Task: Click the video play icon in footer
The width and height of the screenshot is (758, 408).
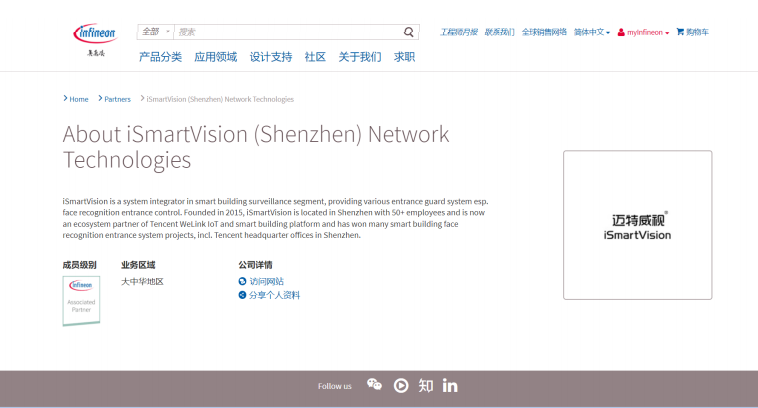Action: tap(401, 385)
